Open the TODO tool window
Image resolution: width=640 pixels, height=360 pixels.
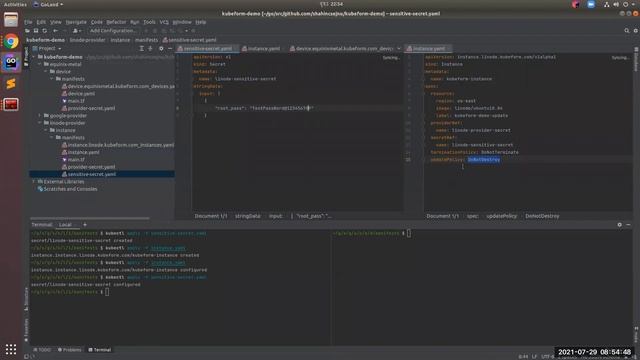(42, 350)
